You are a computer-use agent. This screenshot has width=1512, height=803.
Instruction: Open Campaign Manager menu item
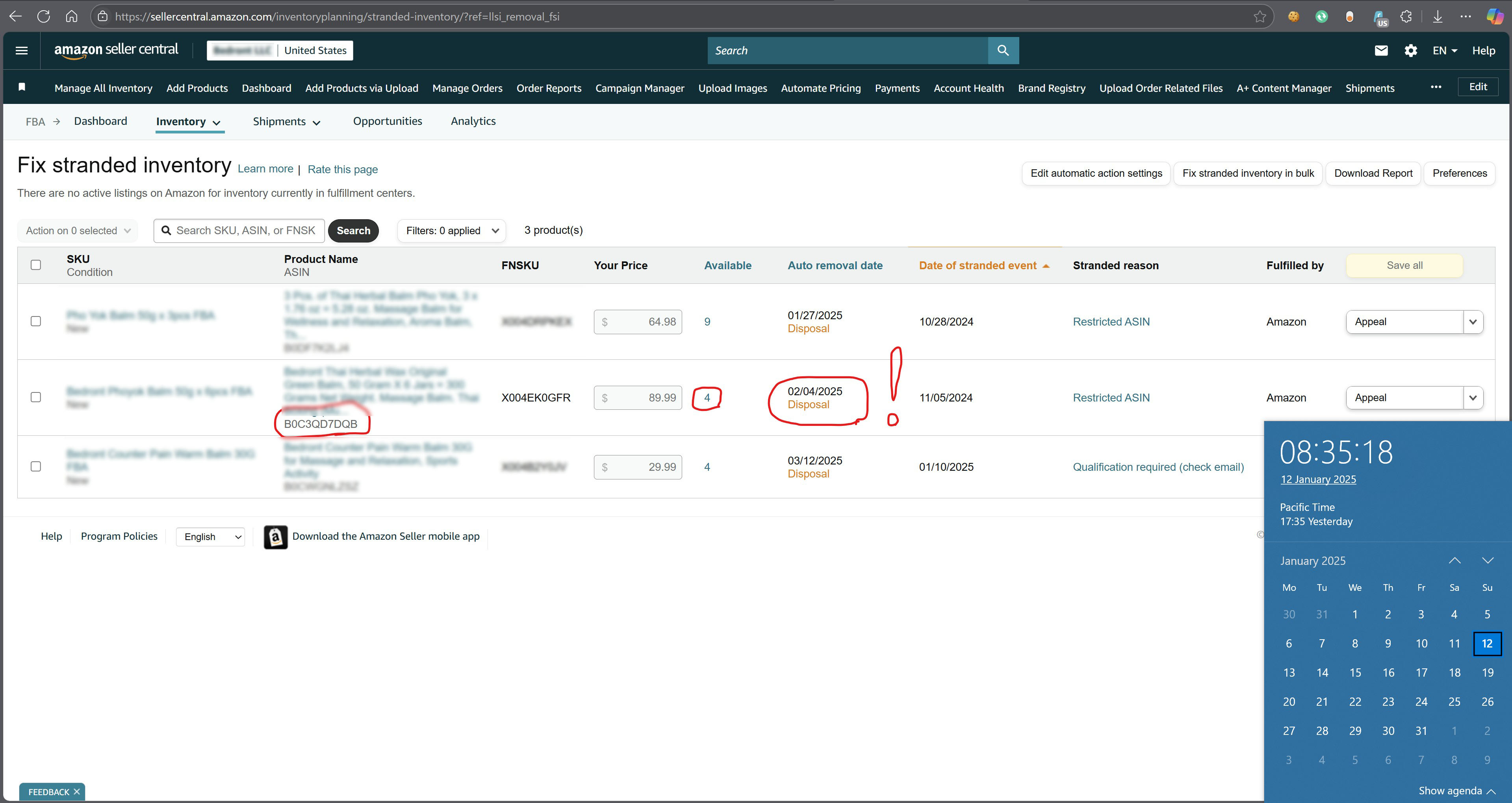640,88
